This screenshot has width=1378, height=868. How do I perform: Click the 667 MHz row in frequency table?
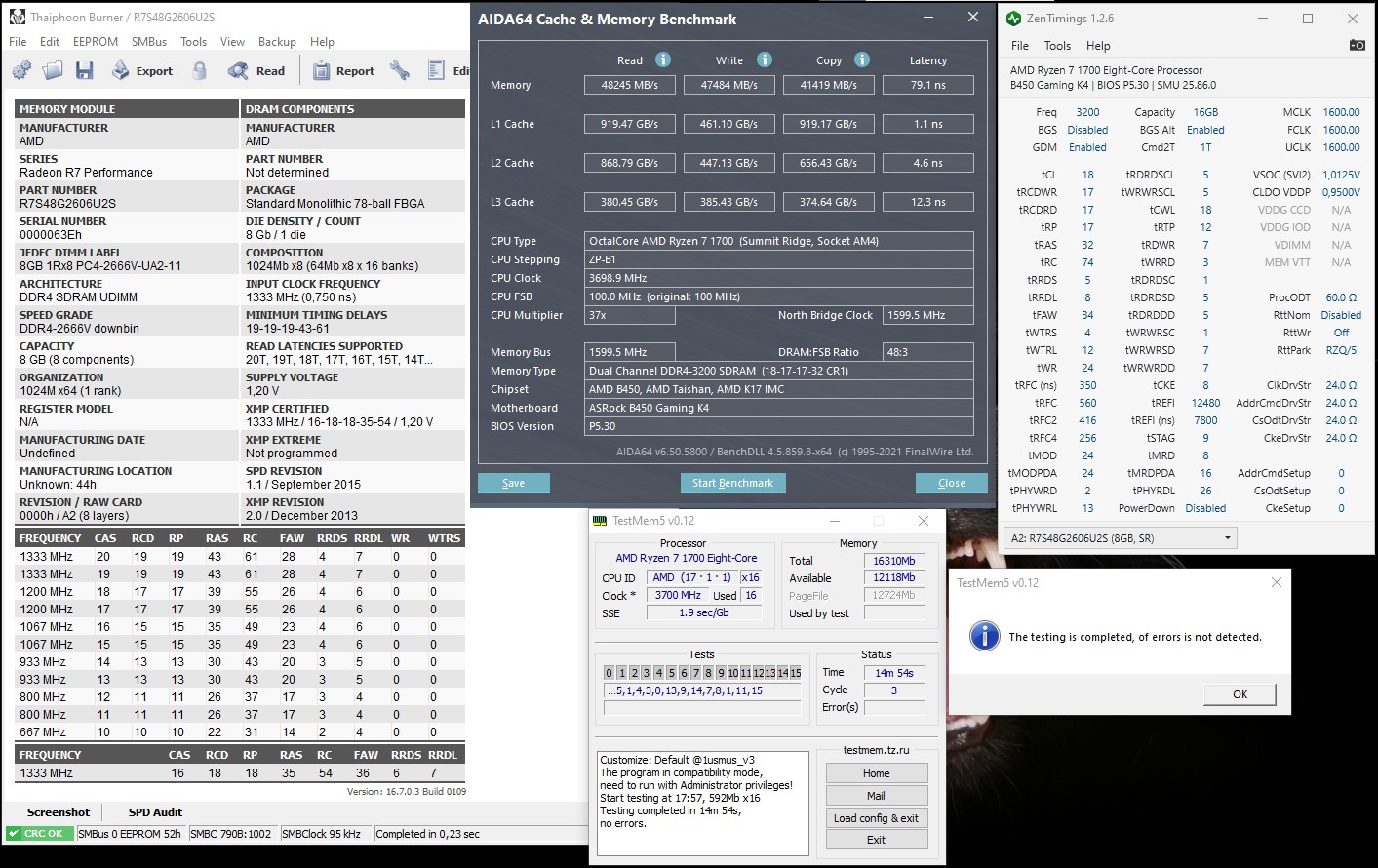pyautogui.click(x=240, y=732)
